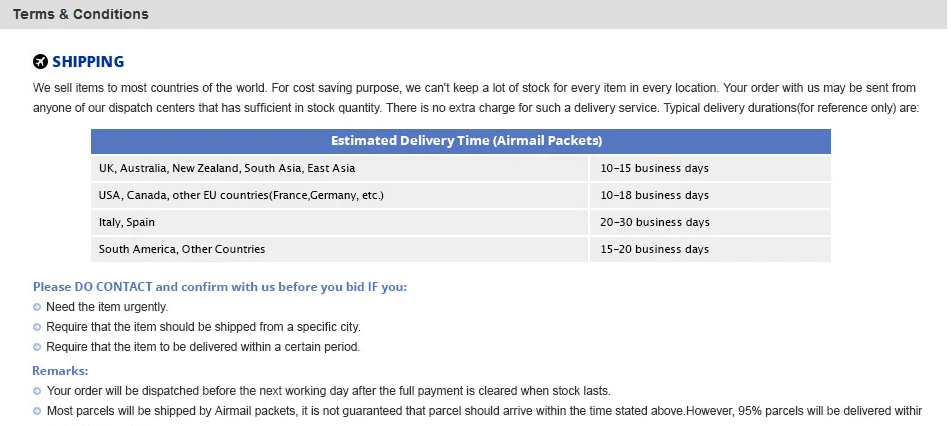
Task: Select the 20-30 business days cell
Action: point(710,222)
